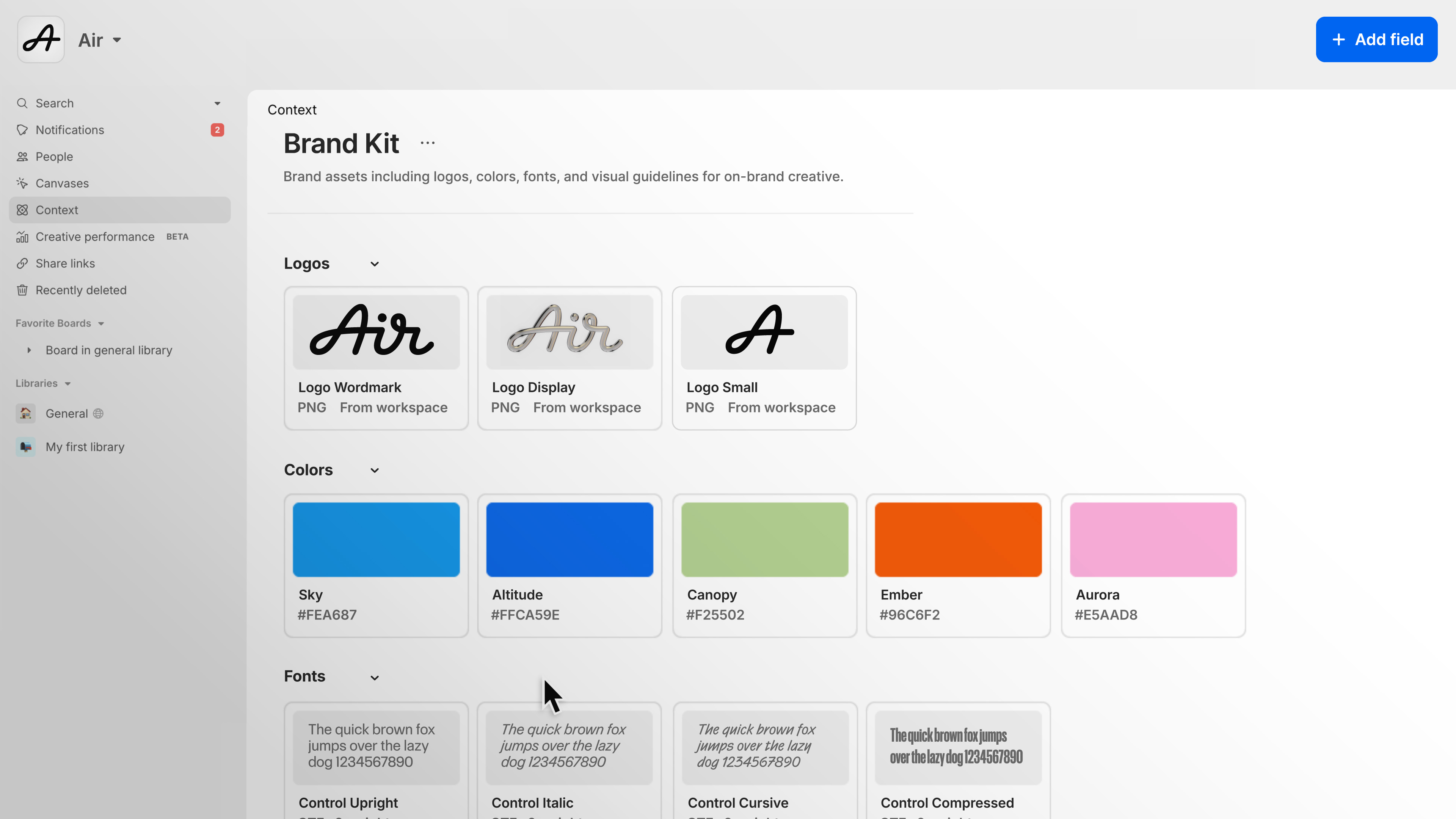Click the Add field button
1456x819 pixels.
click(1376, 39)
